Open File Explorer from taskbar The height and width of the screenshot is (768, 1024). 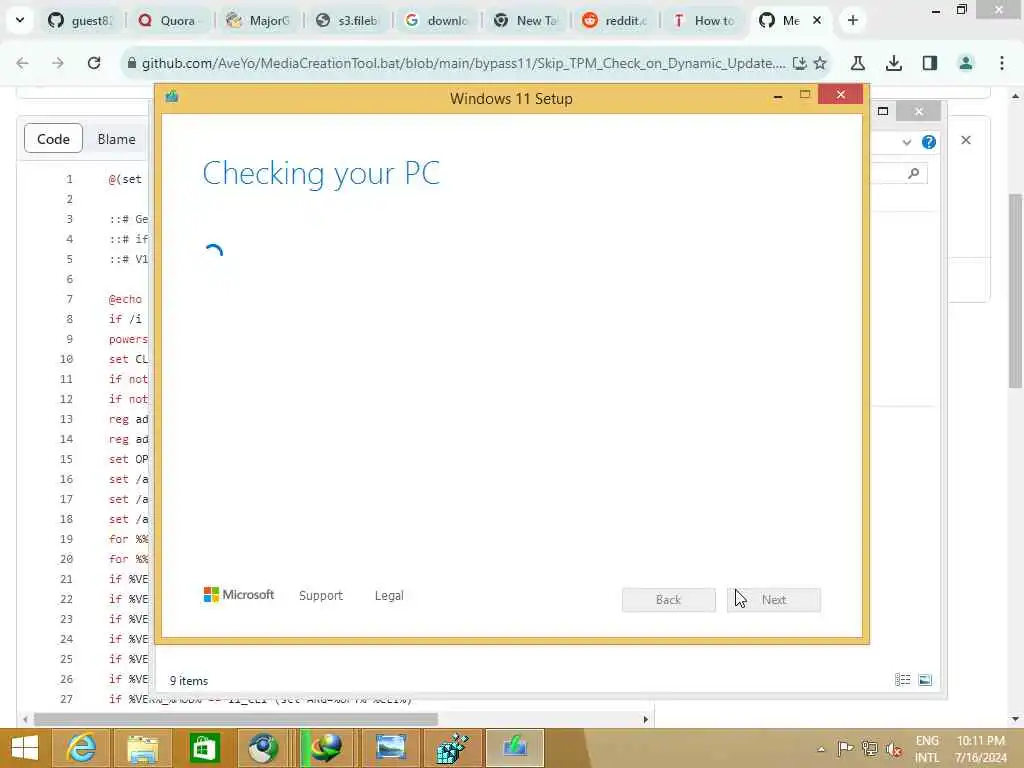pyautogui.click(x=143, y=748)
